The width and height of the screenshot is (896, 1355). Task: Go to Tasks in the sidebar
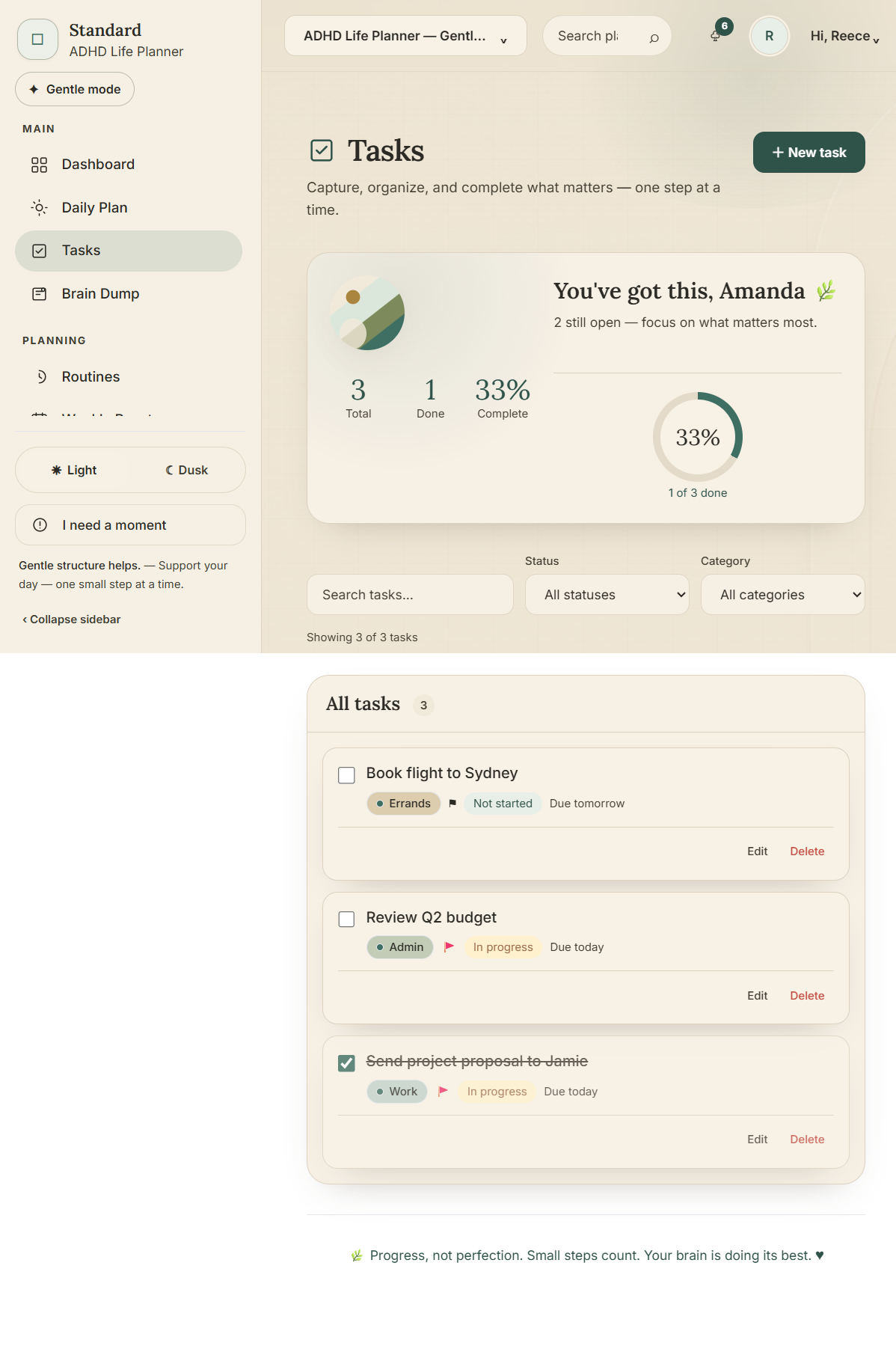[x=129, y=251]
